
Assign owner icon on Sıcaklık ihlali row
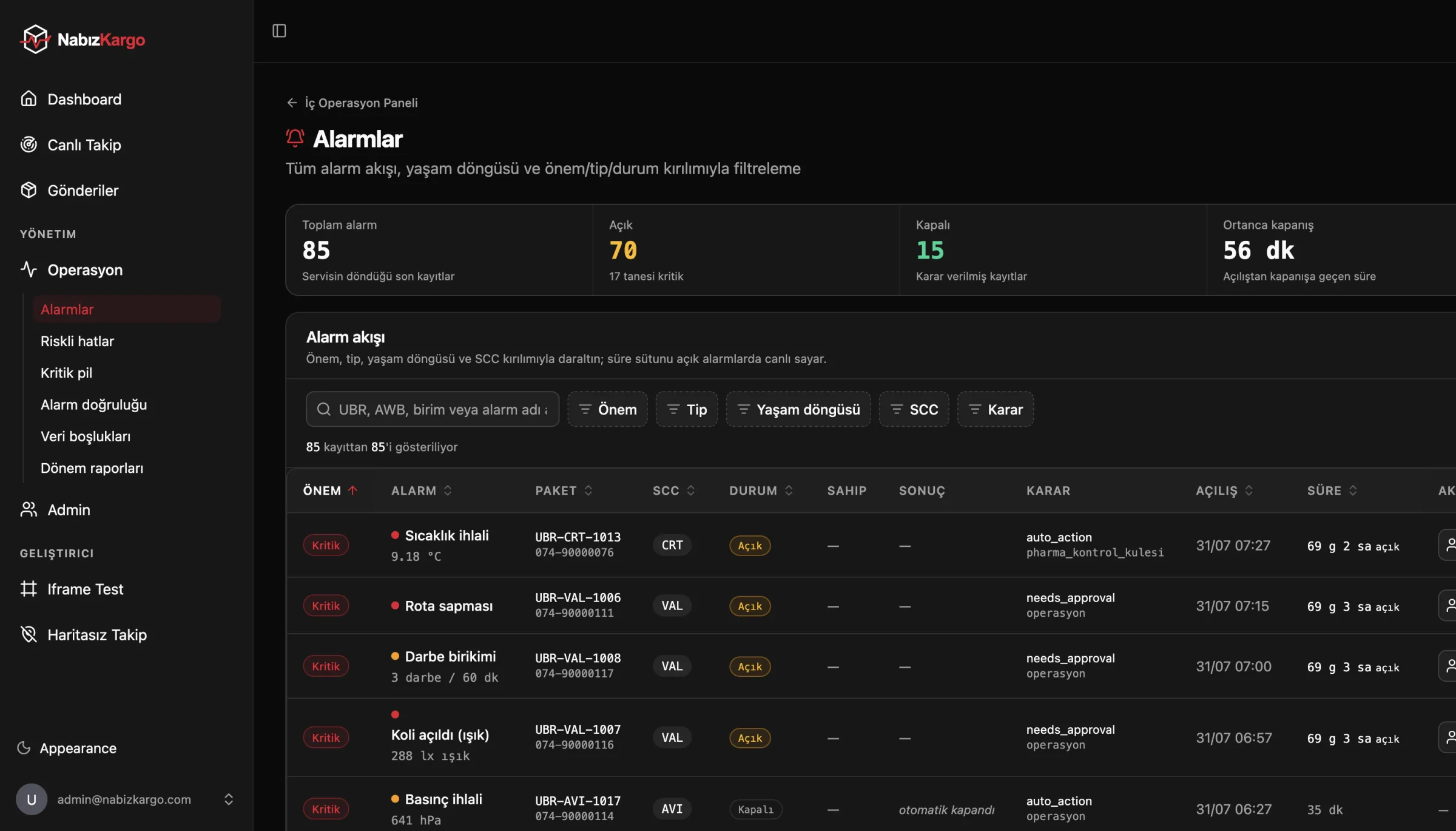click(1449, 545)
